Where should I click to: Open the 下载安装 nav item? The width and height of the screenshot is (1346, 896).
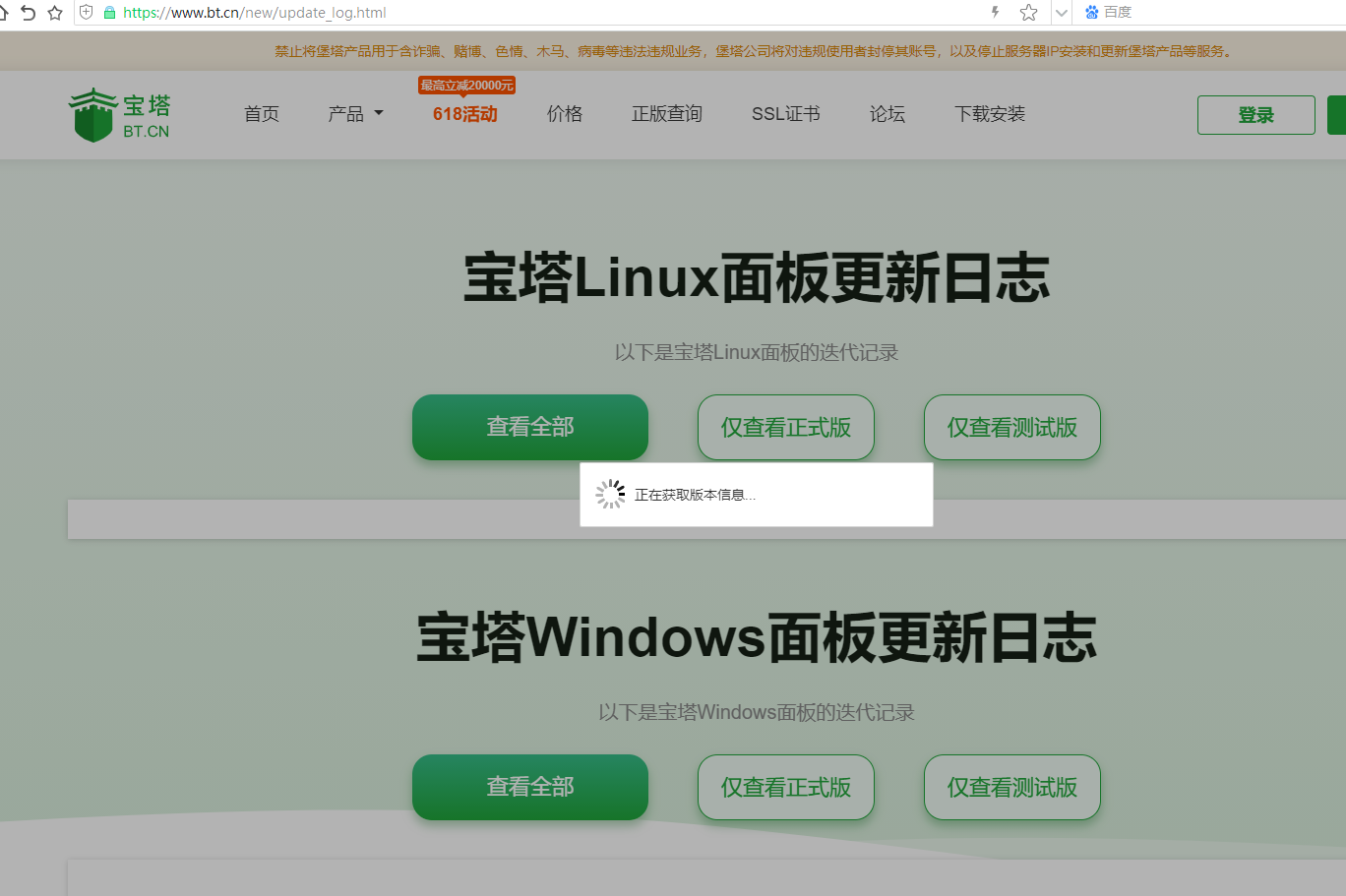990,114
